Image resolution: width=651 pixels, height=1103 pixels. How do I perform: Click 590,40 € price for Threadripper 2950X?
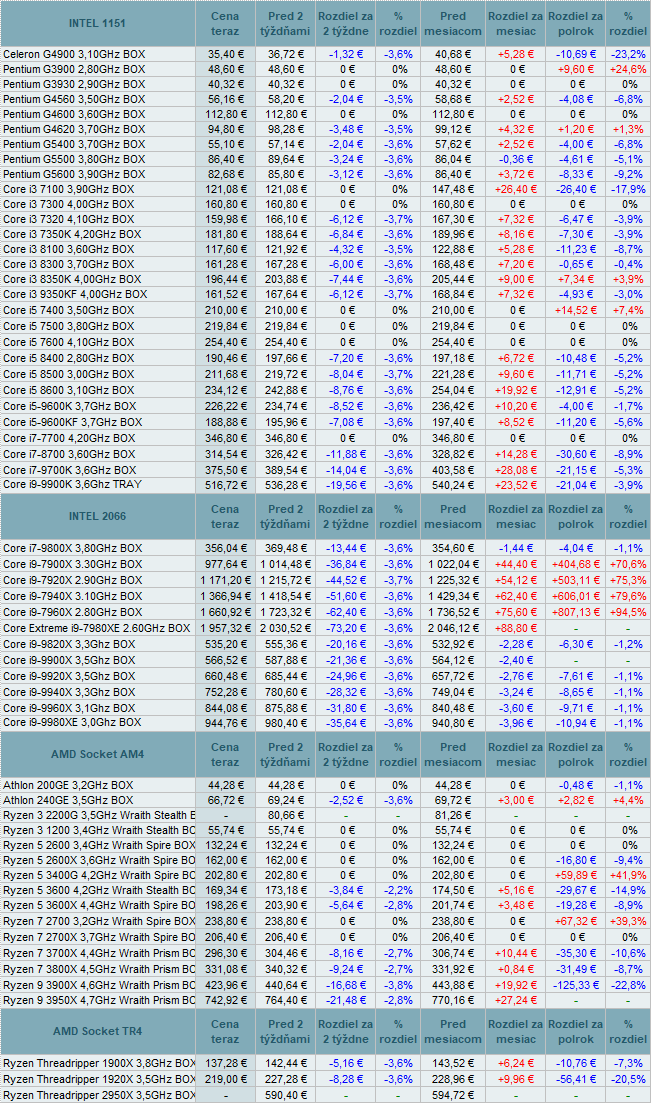pos(287,1095)
